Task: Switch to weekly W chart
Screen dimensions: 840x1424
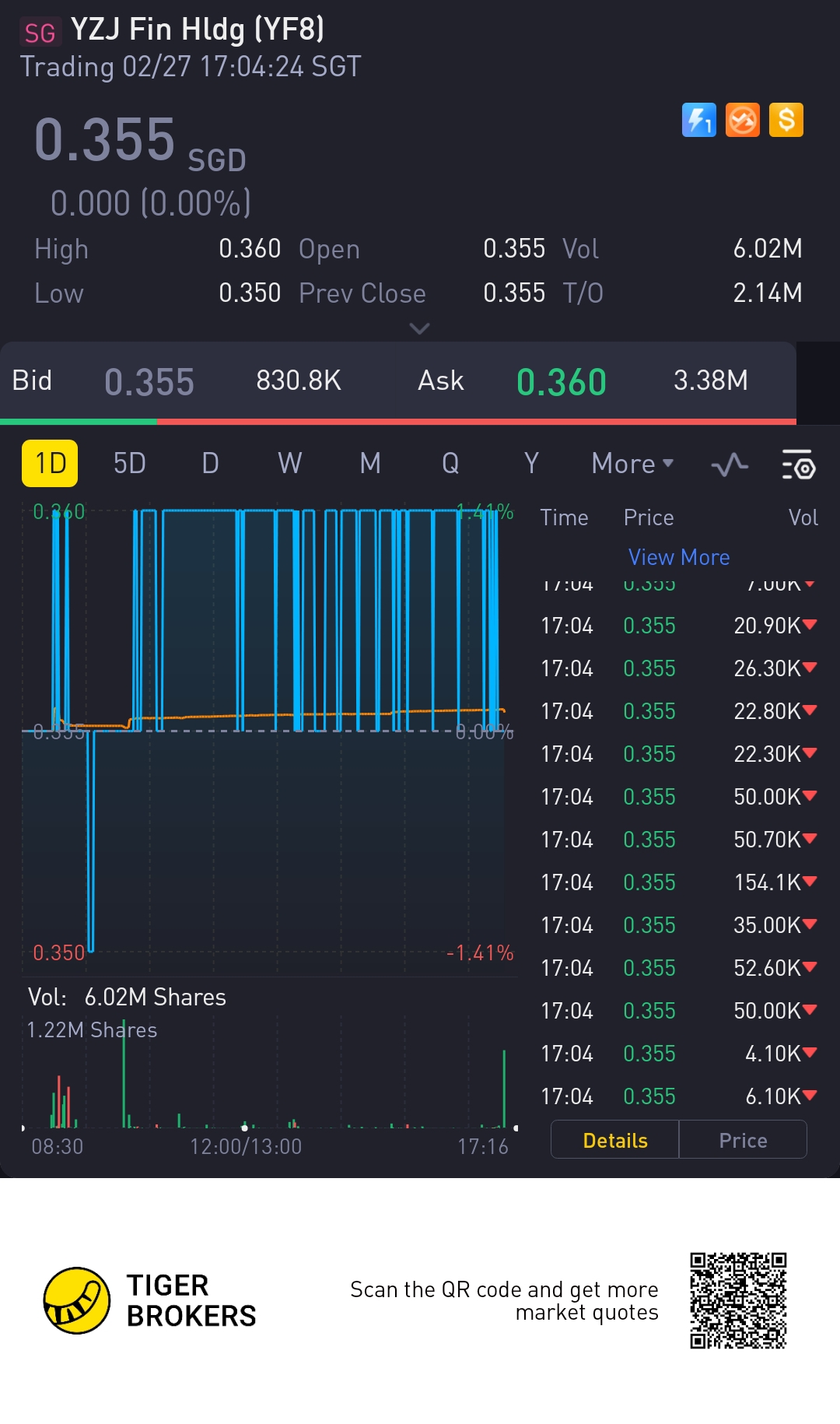Action: [x=289, y=464]
